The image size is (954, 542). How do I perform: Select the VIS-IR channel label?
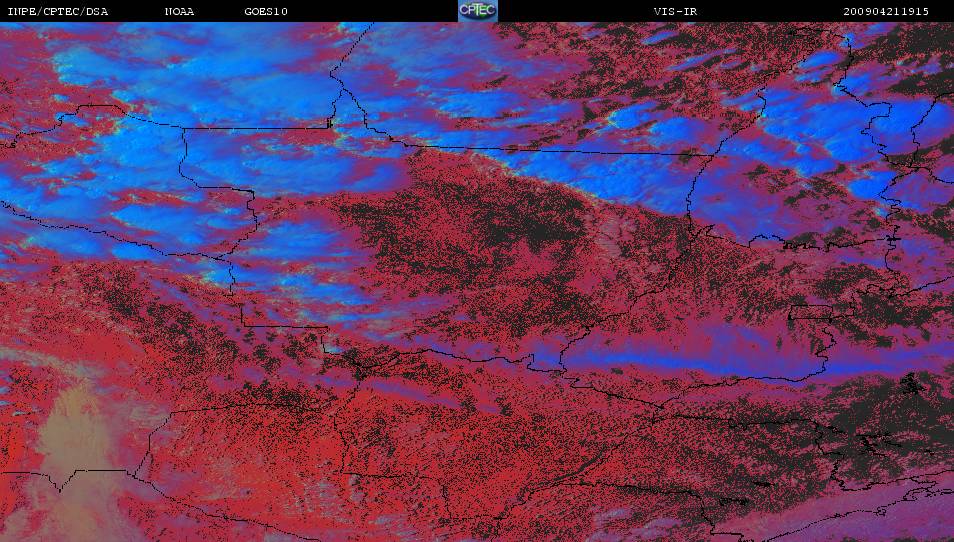[675, 12]
